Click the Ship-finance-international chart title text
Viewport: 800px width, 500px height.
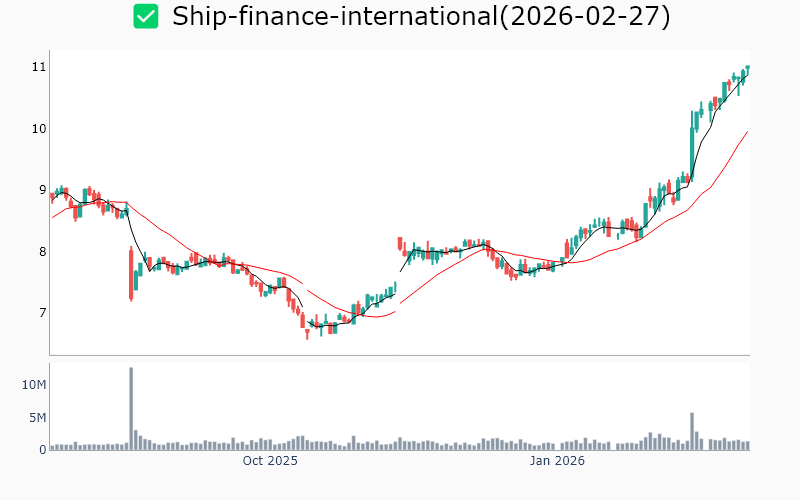point(421,16)
